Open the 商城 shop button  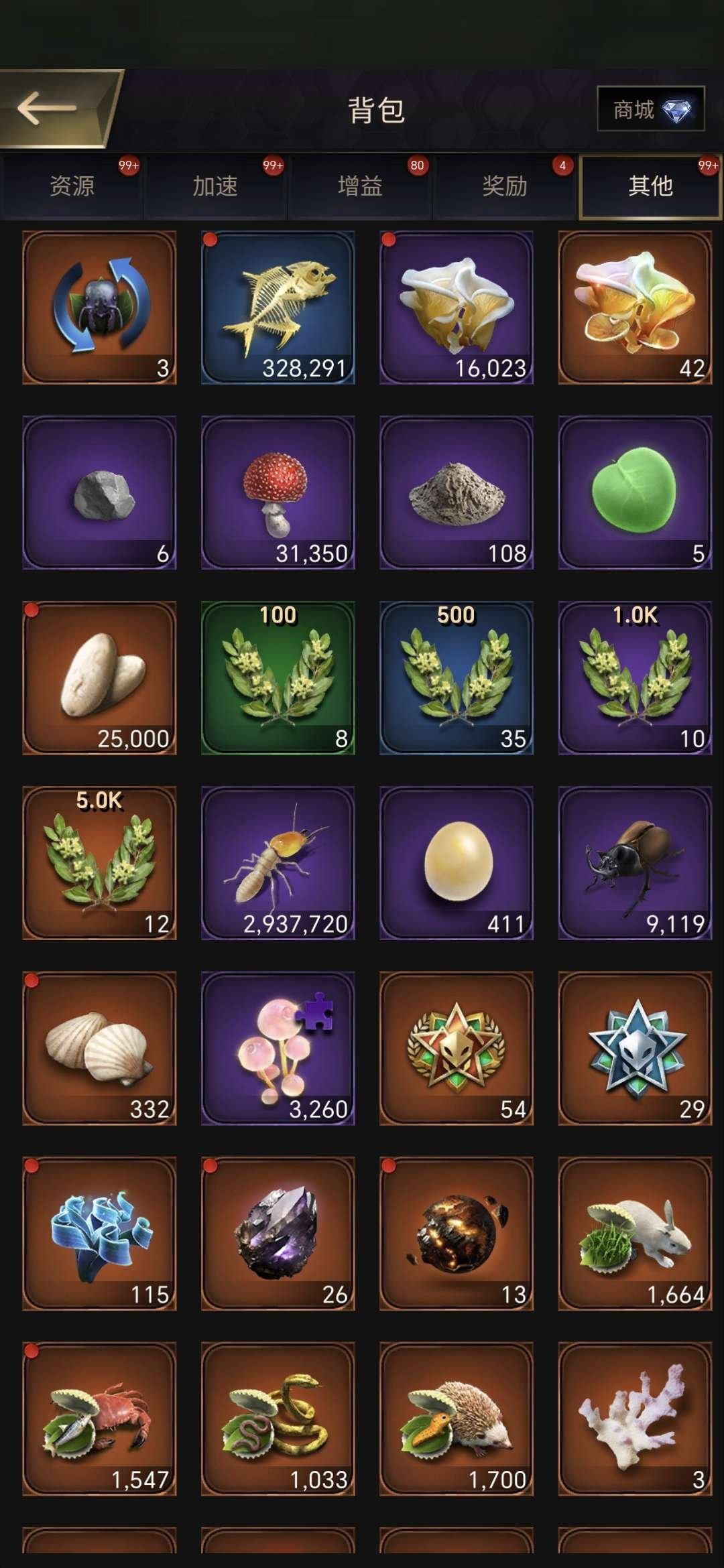click(650, 109)
